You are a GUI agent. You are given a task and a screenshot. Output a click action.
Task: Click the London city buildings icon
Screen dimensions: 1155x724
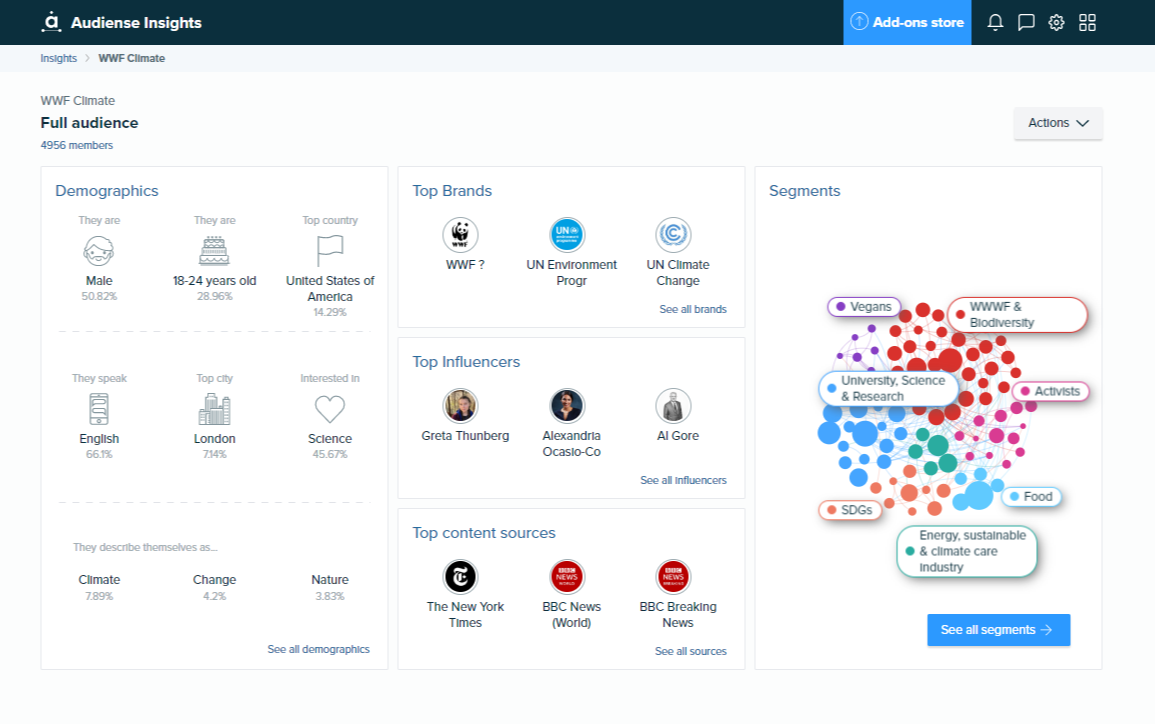coord(214,409)
